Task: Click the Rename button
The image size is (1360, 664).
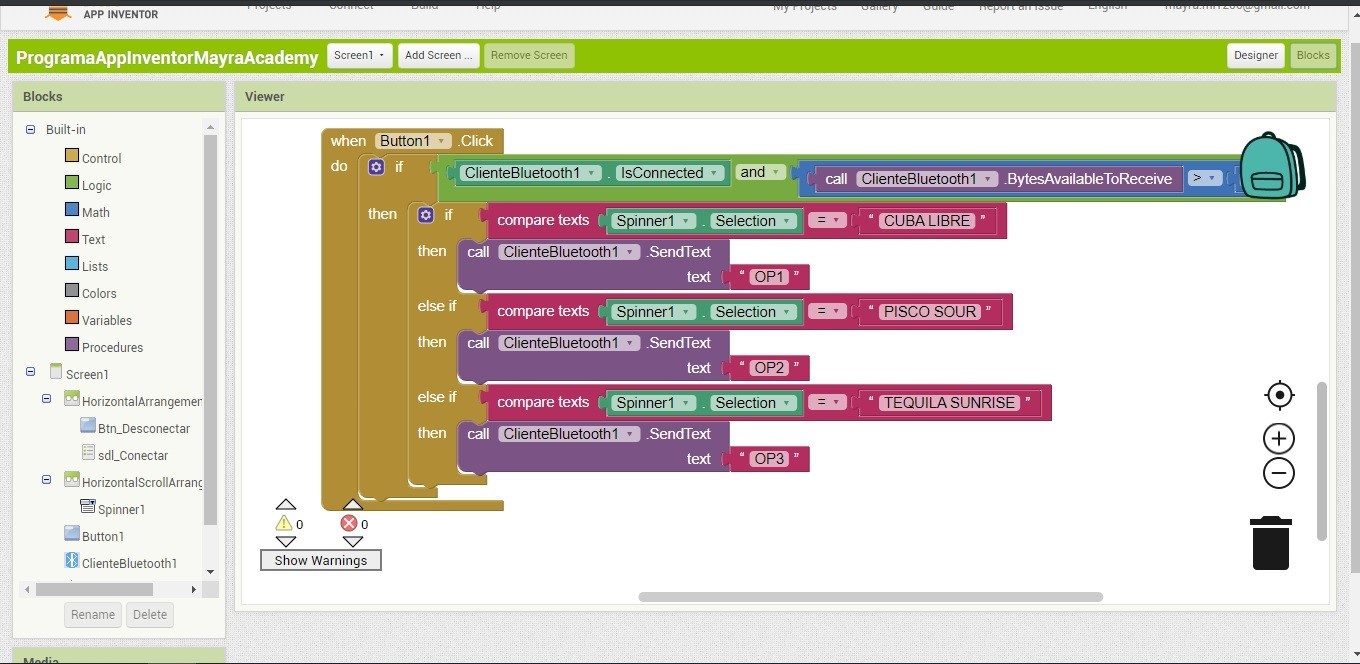Action: 93,615
